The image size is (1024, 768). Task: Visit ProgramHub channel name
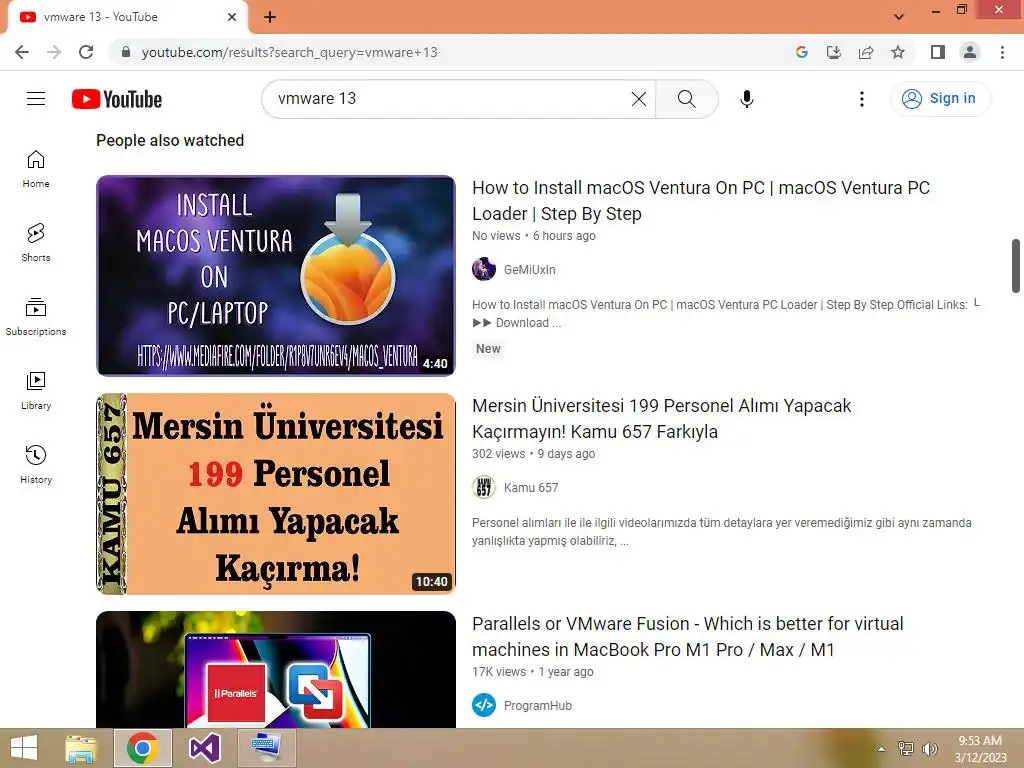tap(537, 706)
